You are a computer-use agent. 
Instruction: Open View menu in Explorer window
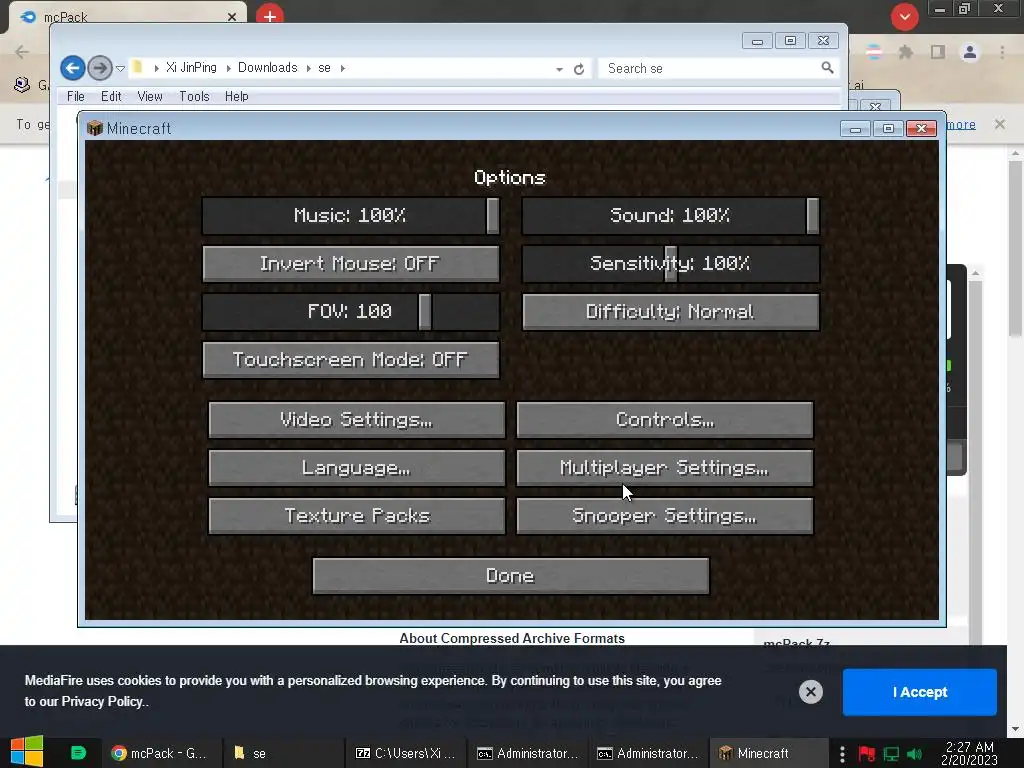click(x=150, y=97)
